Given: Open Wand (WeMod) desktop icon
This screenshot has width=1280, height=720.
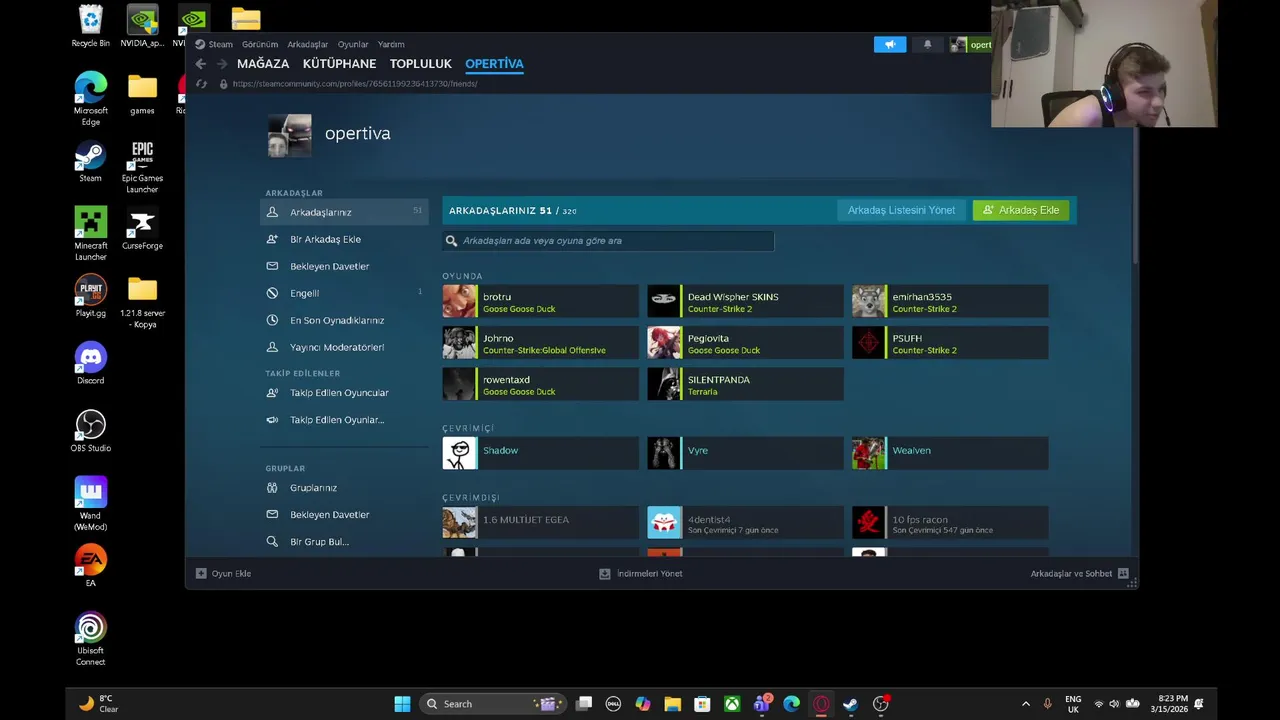Looking at the screenshot, I should pyautogui.click(x=90, y=503).
